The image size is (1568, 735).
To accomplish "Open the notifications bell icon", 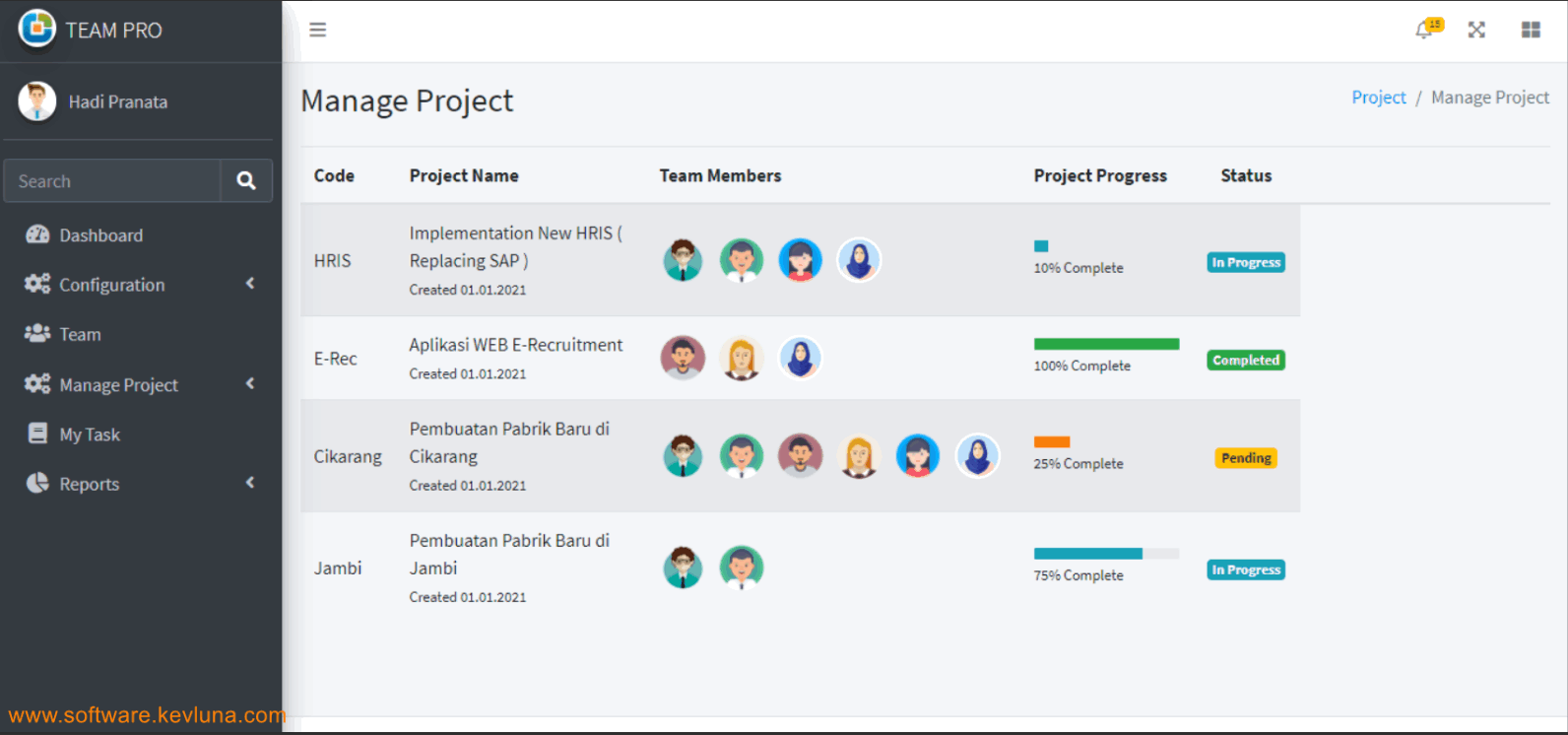I will [x=1424, y=30].
